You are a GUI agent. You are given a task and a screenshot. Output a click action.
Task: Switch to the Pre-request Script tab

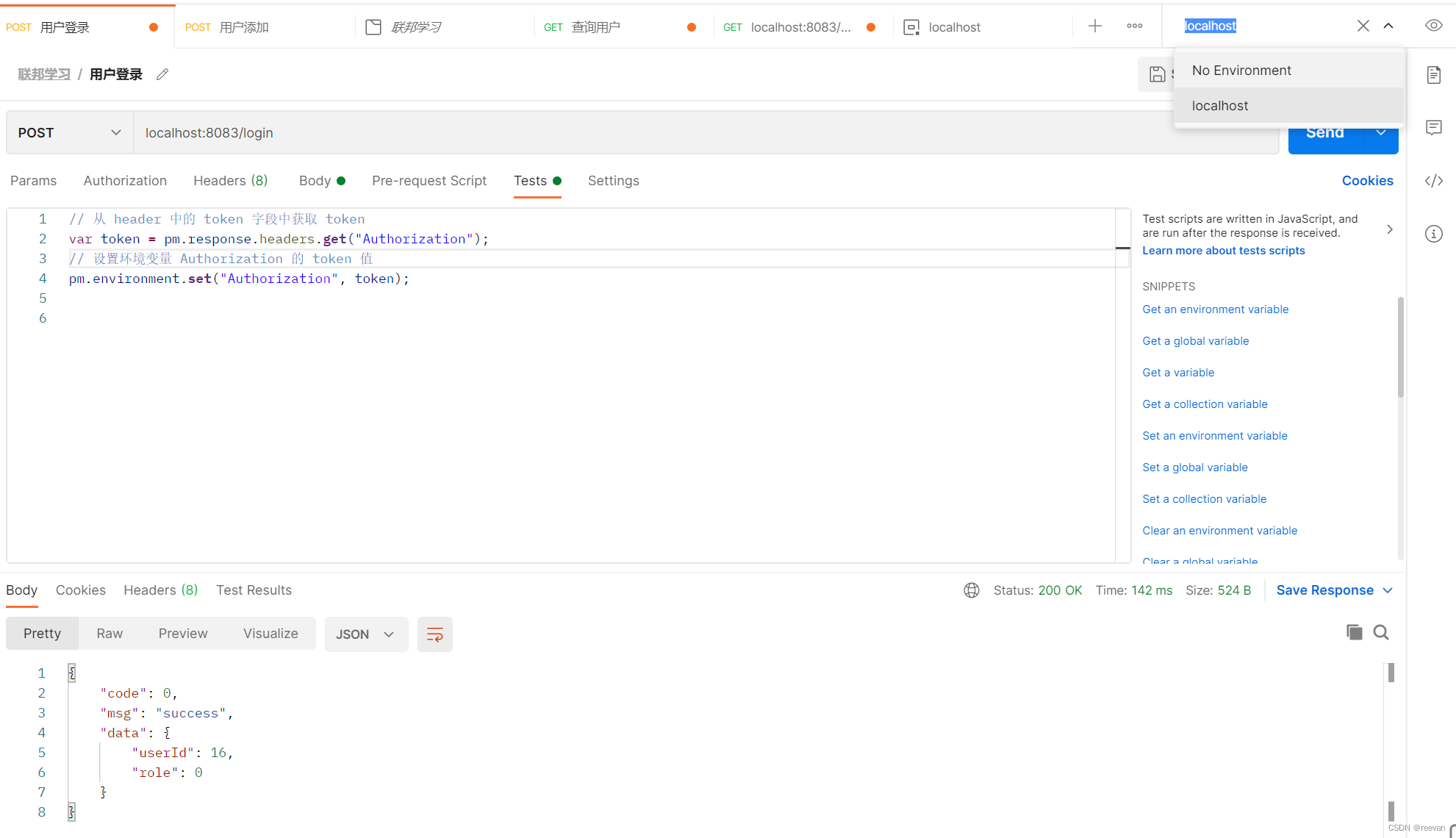coord(429,181)
